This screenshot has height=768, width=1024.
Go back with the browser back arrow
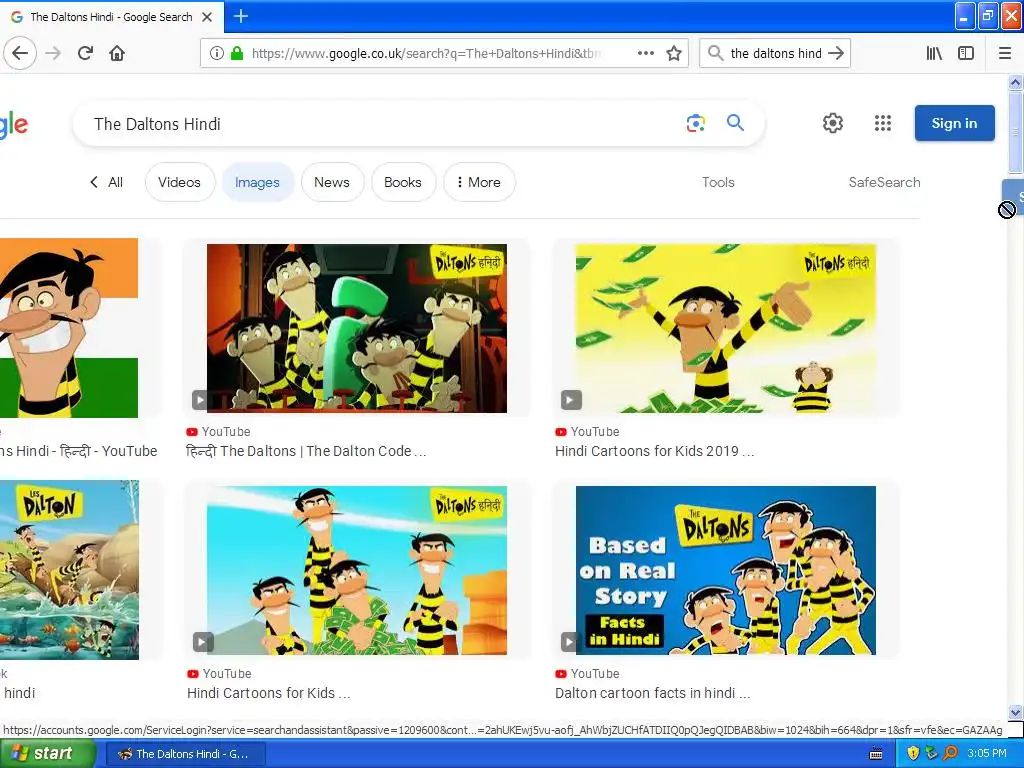click(x=20, y=53)
